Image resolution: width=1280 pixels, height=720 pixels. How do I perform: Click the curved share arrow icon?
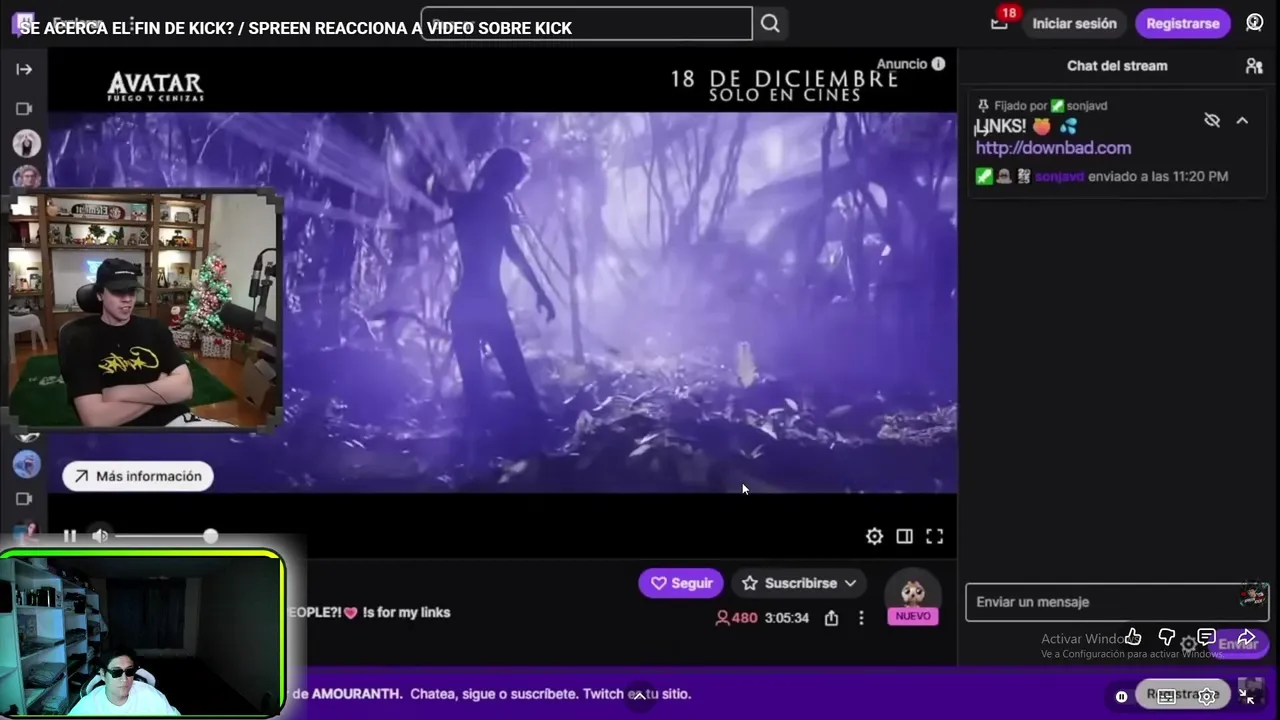[x=1246, y=637]
